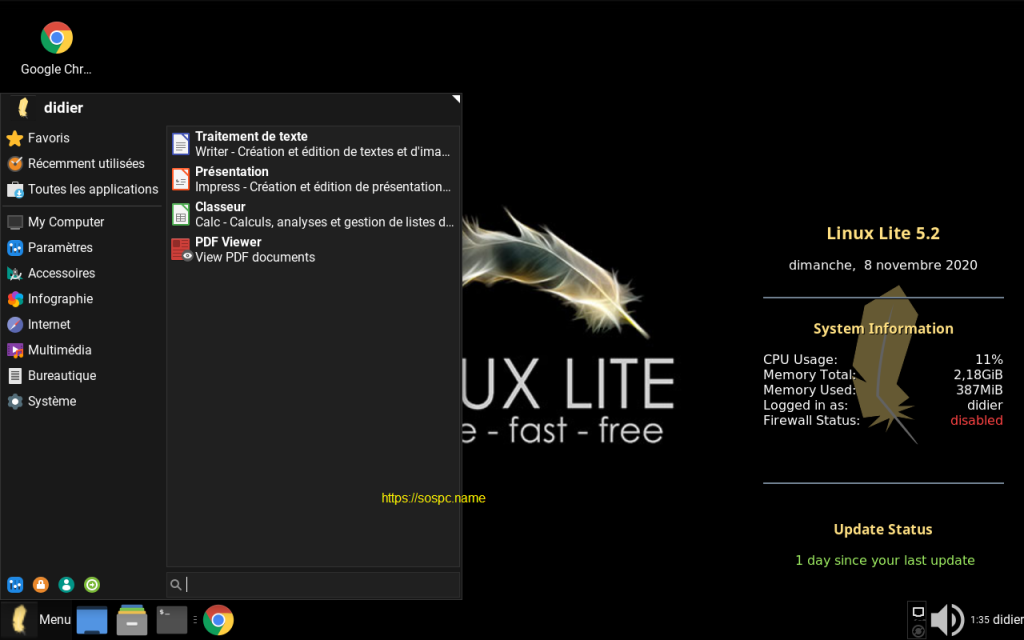Click the didier user profile header in the menu

[x=50, y=108]
